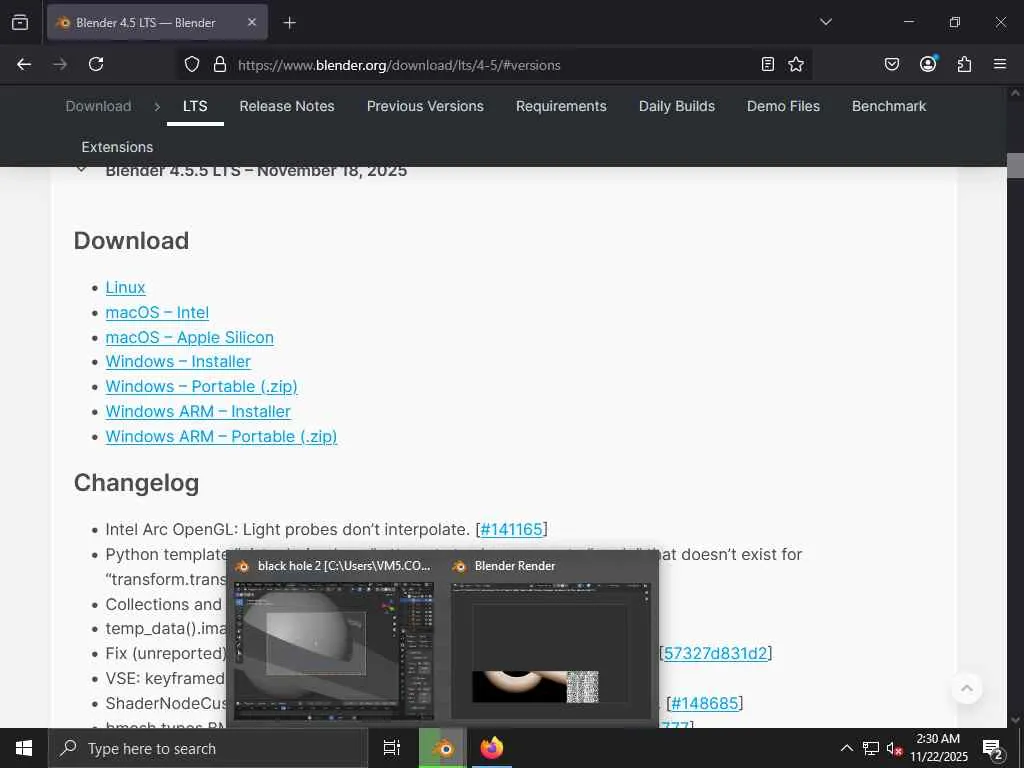Show hidden system tray icons
The image size is (1024, 768).
coord(846,748)
